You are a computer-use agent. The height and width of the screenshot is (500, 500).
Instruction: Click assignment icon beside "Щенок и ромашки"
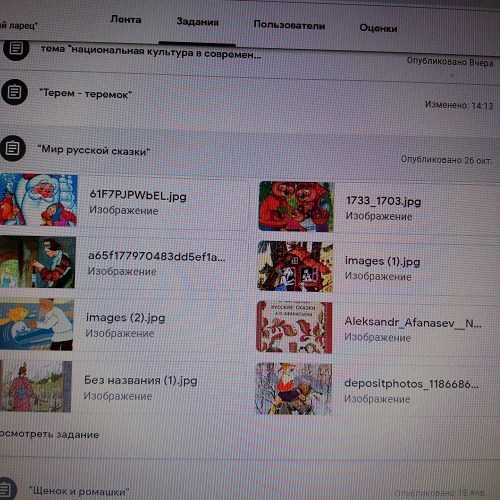pos(7,489)
